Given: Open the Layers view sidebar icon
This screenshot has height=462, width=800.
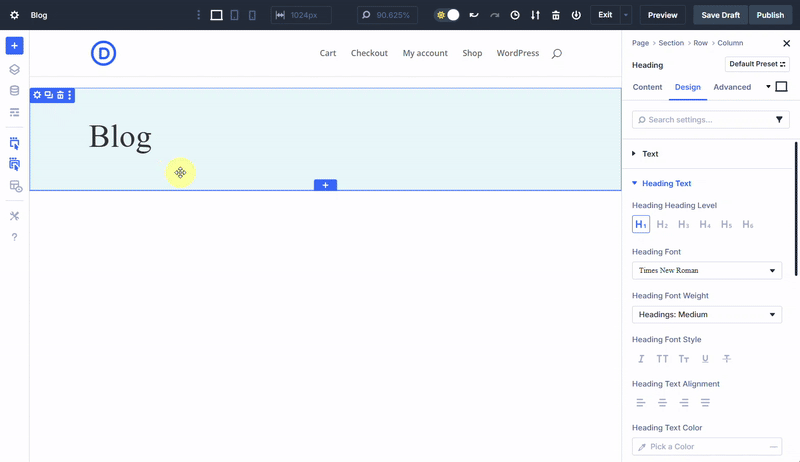Looking at the screenshot, I should pyautogui.click(x=14, y=69).
